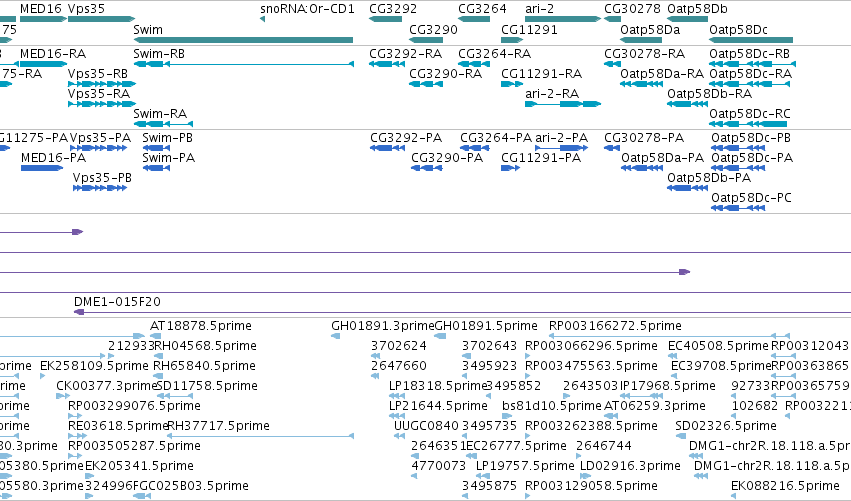Click the Oatp58Dc-PC protein label
Image resolution: width=851 pixels, height=501 pixels.
751,198
